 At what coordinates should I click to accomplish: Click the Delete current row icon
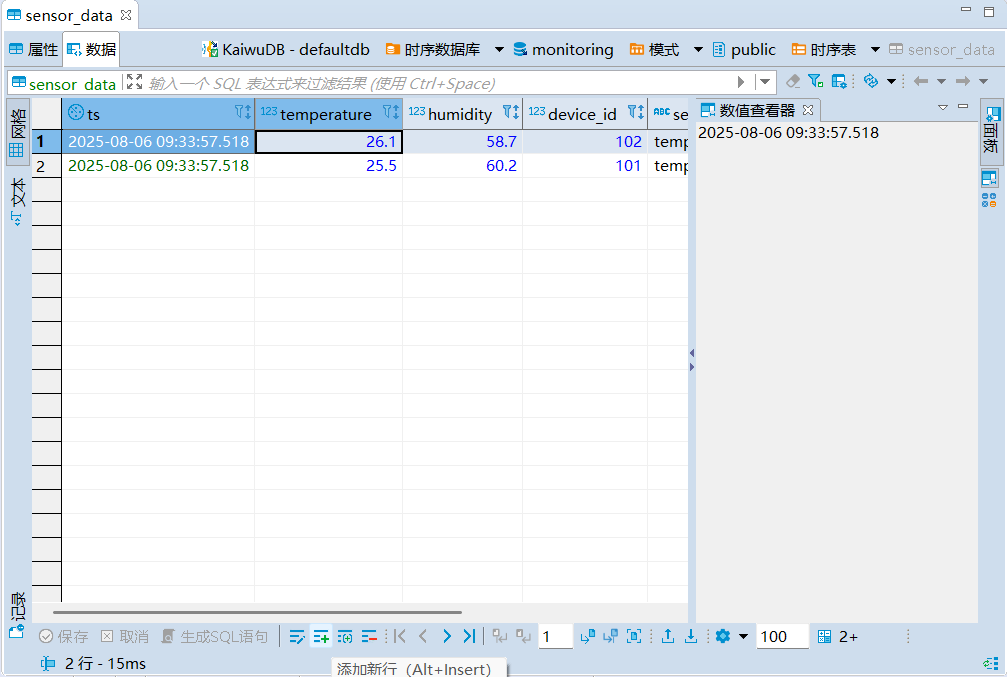pos(369,636)
